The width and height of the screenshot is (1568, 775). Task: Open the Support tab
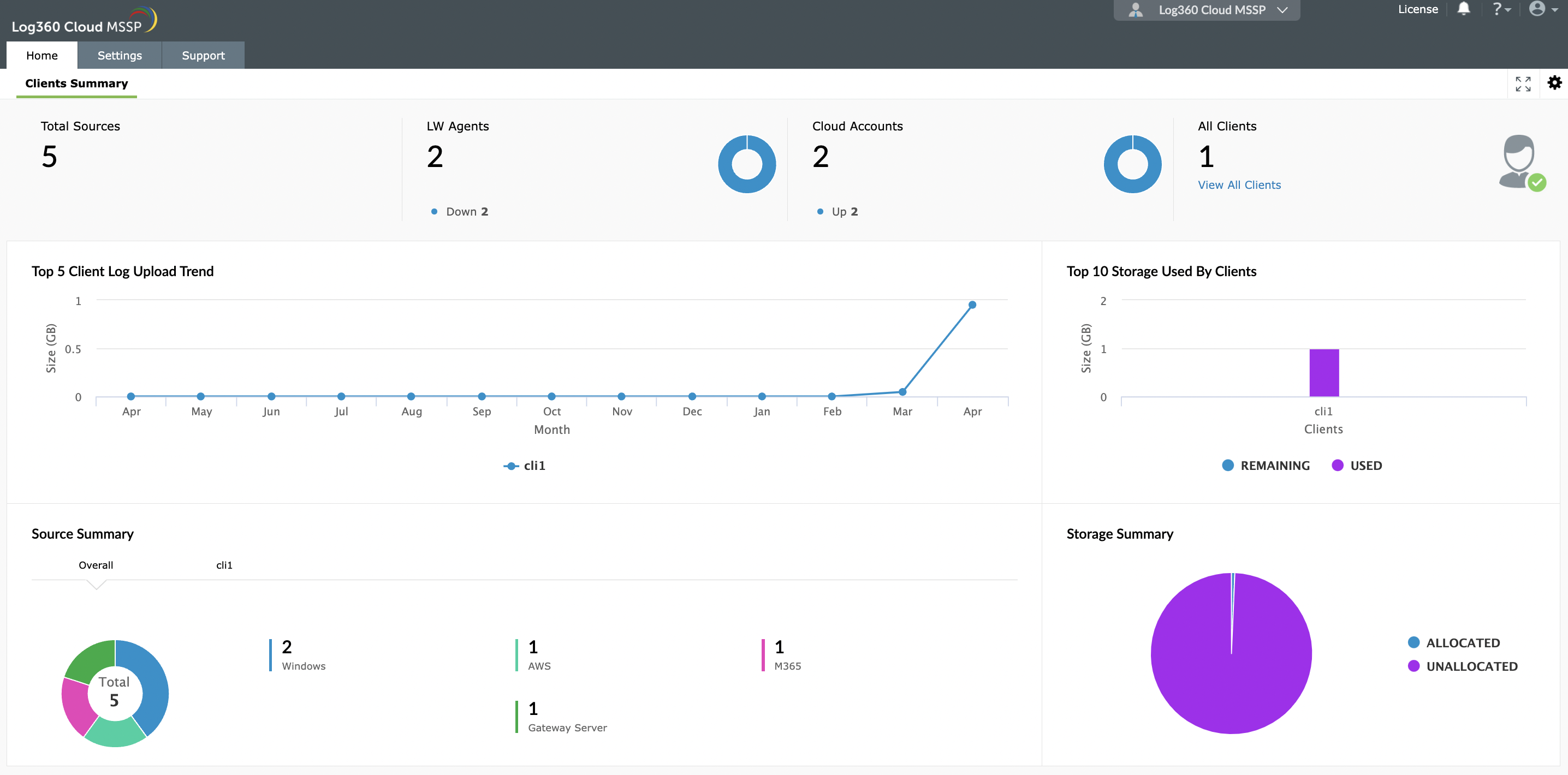pyautogui.click(x=203, y=55)
